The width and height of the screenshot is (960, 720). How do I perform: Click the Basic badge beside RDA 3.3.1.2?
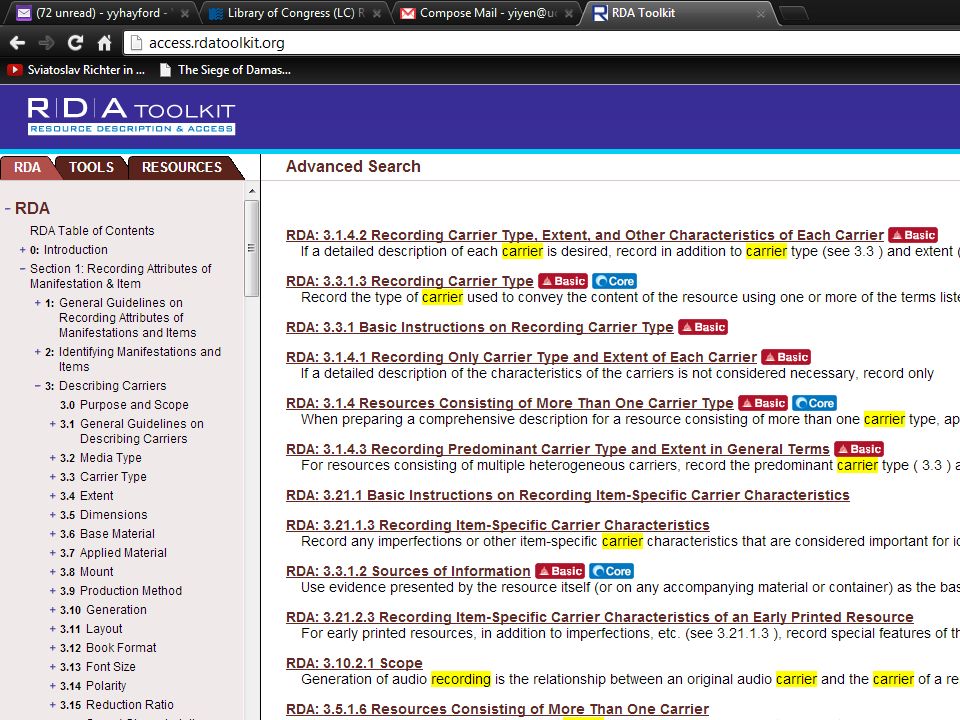point(560,571)
